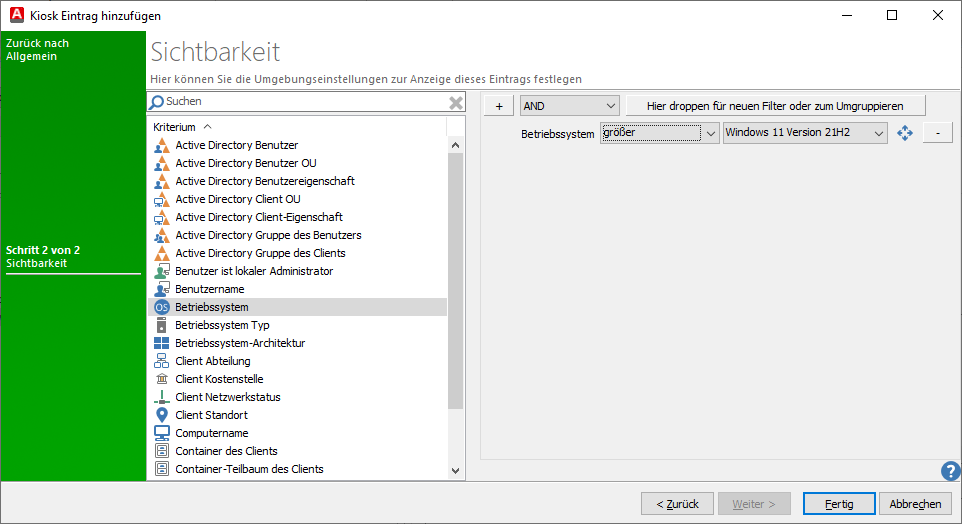962x524 pixels.
Task: Click the Abbrechen button
Action: (915, 504)
